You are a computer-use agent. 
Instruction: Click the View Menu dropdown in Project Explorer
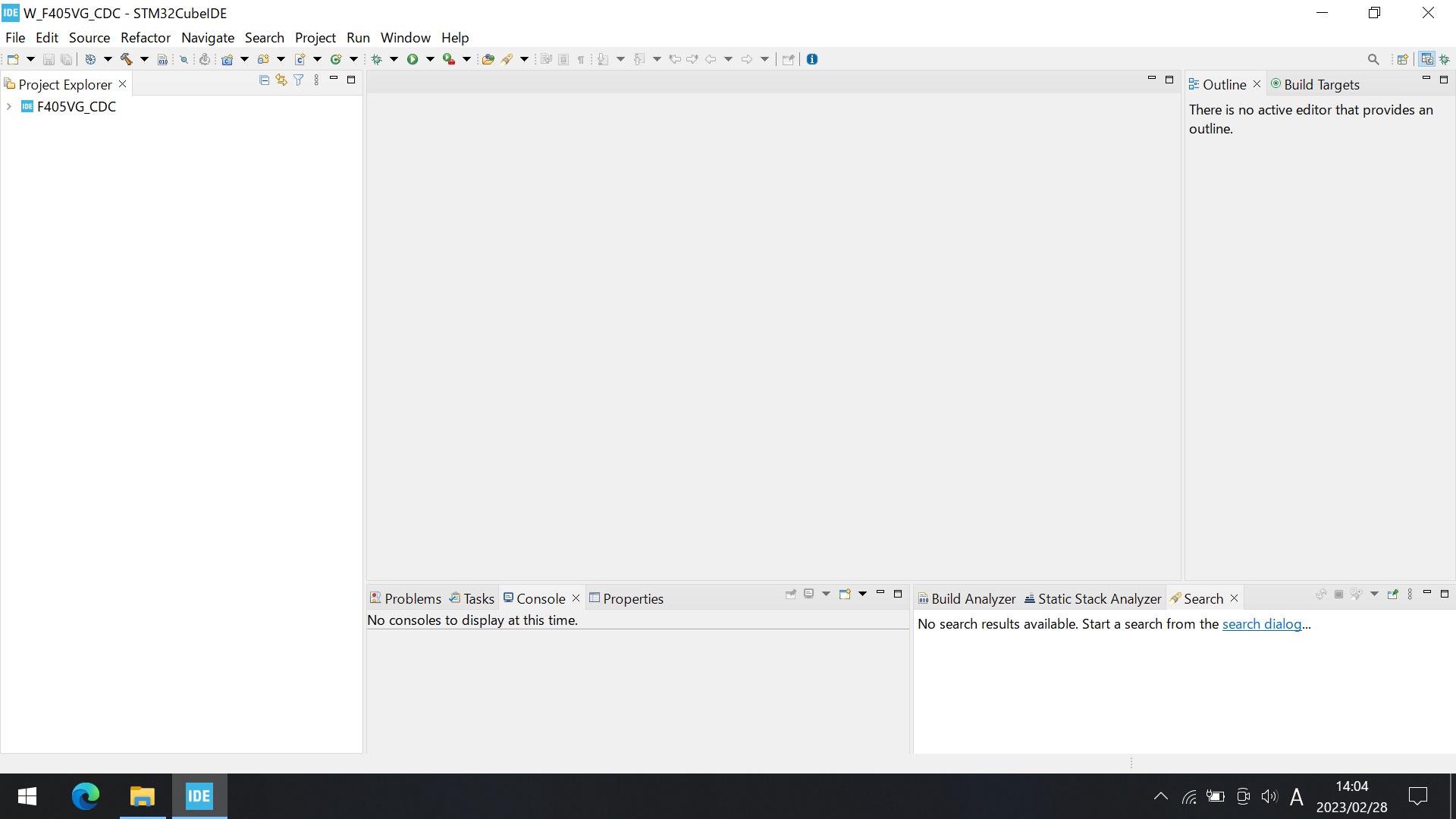point(317,79)
